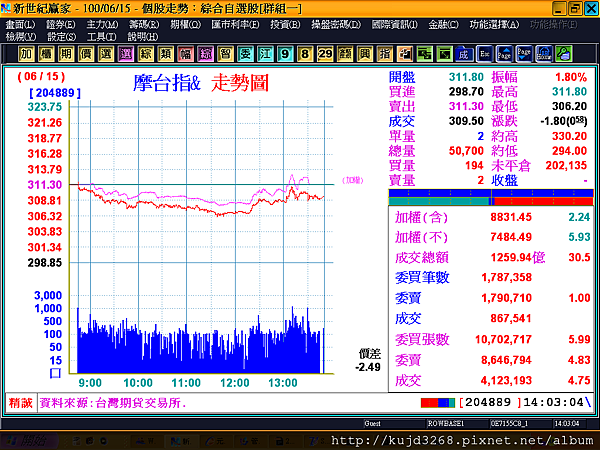Click the [204889] code above the chart
The image size is (600, 450).
point(55,93)
